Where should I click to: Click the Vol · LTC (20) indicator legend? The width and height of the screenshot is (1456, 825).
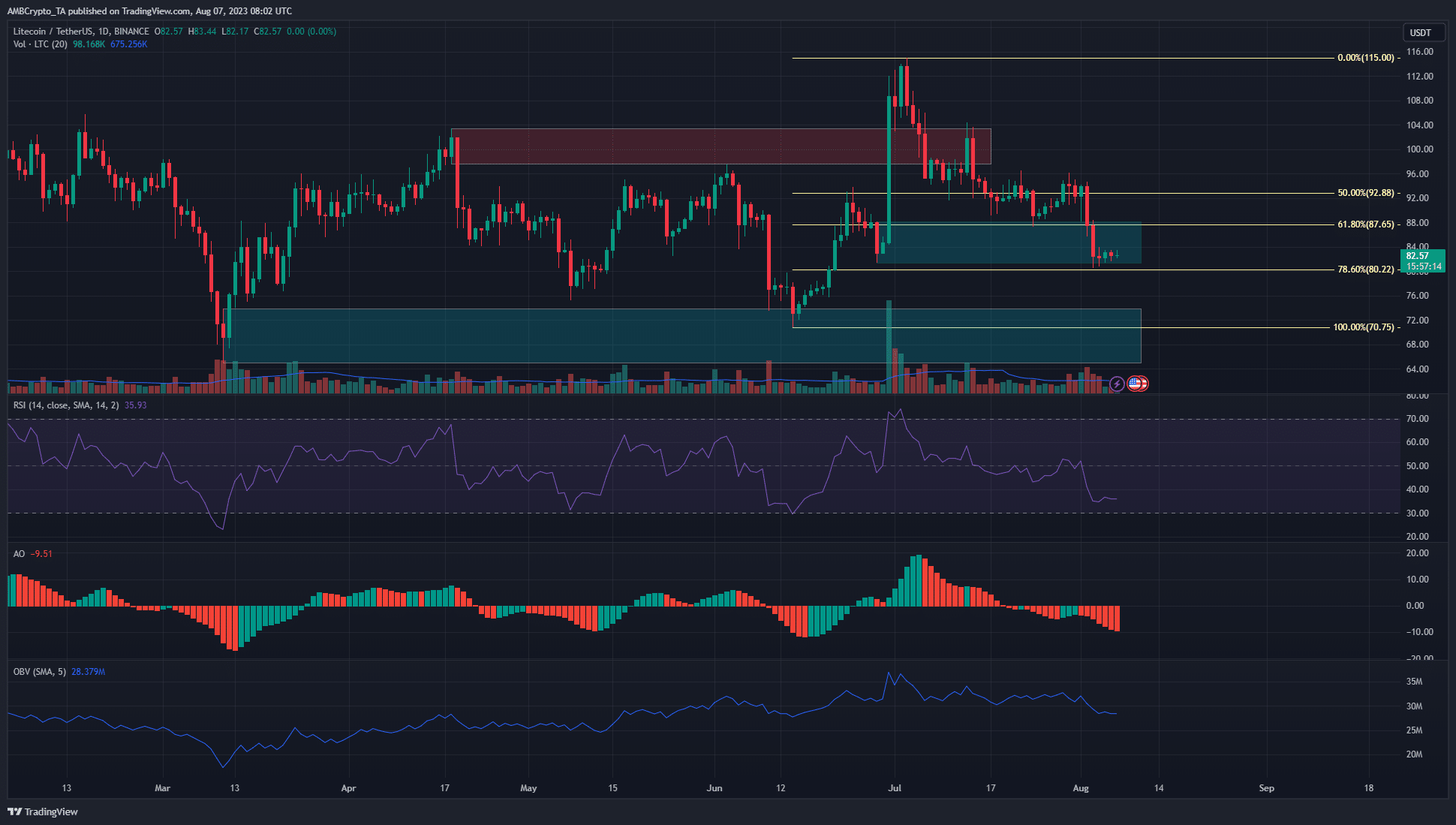[x=41, y=44]
